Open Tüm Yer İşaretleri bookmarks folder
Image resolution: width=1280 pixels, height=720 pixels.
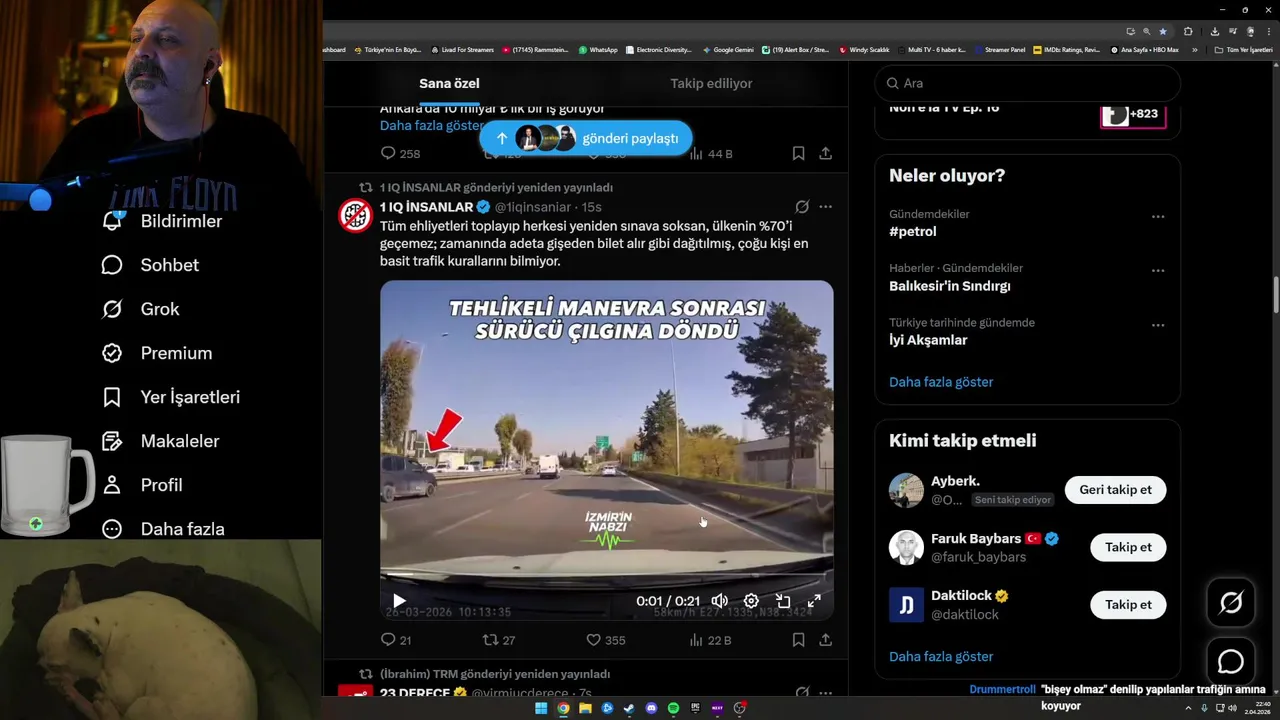(1243, 49)
